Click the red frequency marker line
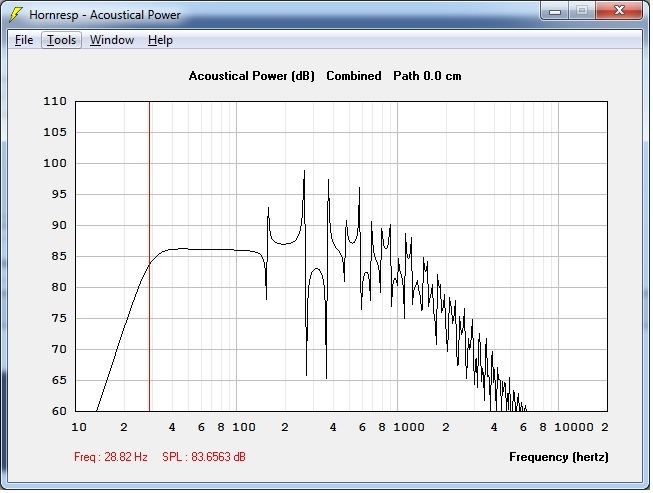 pyautogui.click(x=150, y=256)
